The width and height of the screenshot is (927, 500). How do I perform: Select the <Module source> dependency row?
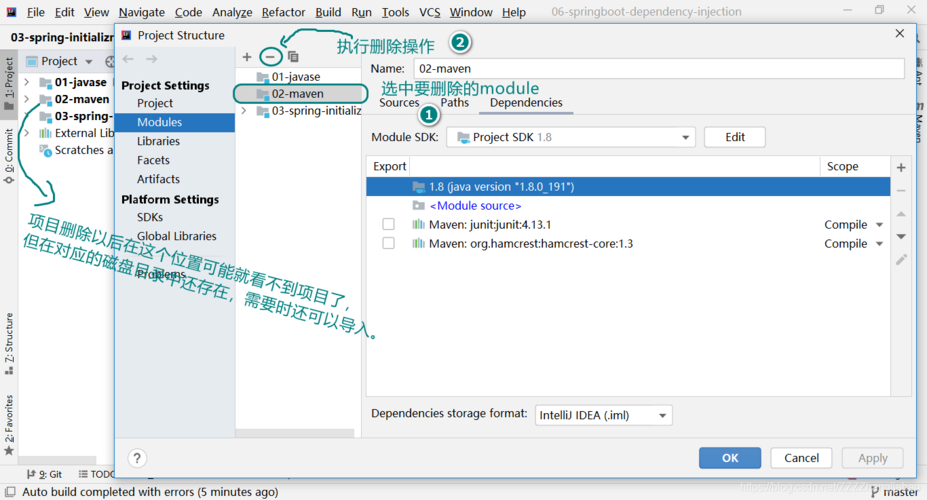[x=628, y=206]
